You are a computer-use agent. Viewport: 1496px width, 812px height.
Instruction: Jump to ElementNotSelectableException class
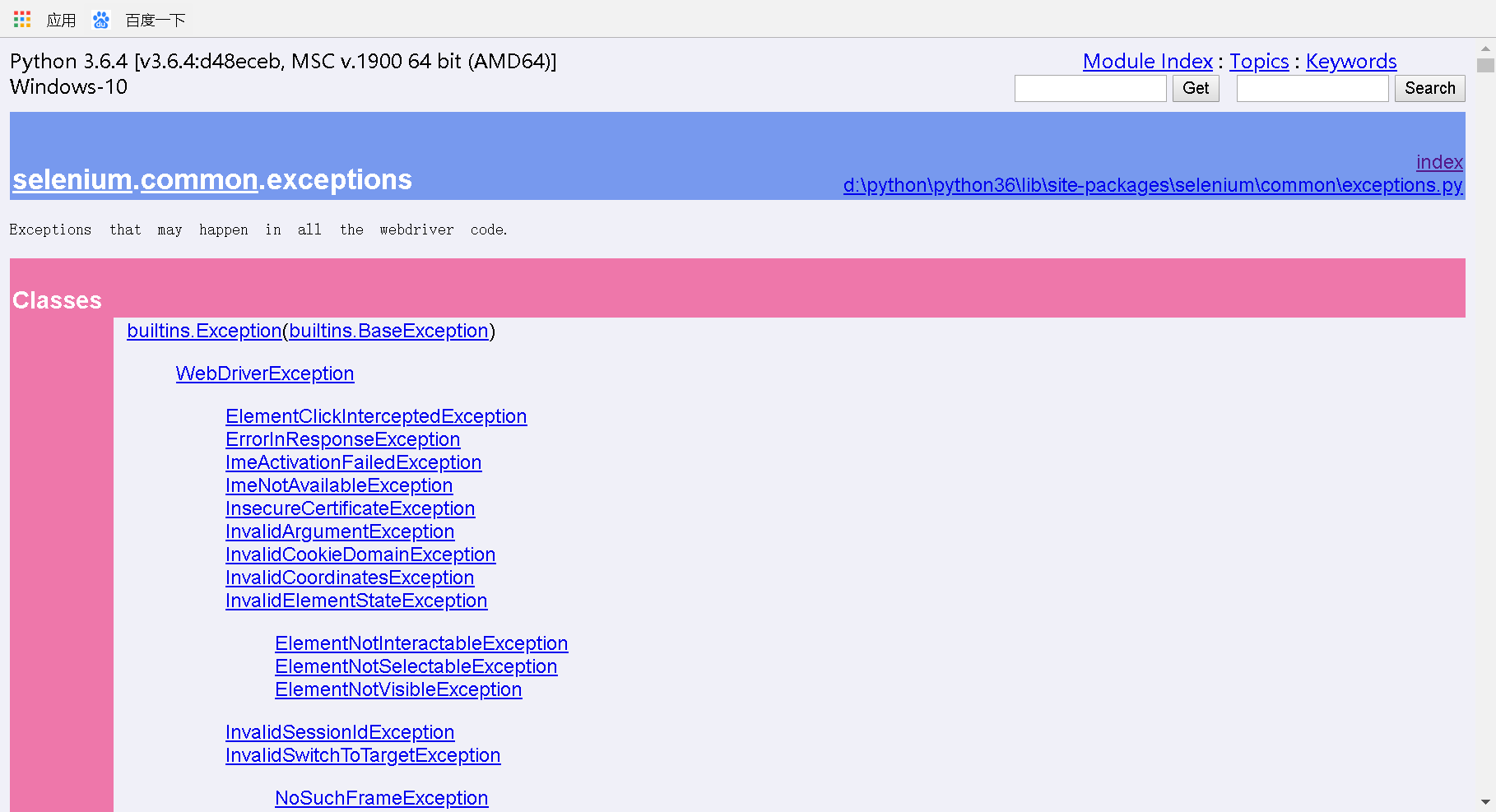(x=416, y=666)
